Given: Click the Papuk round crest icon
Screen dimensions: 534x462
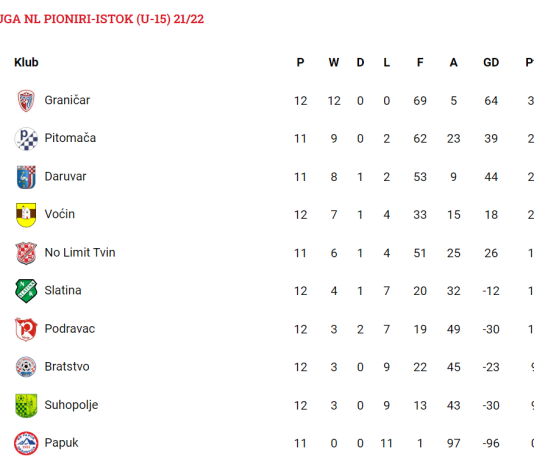Looking at the screenshot, I should 26,443.
